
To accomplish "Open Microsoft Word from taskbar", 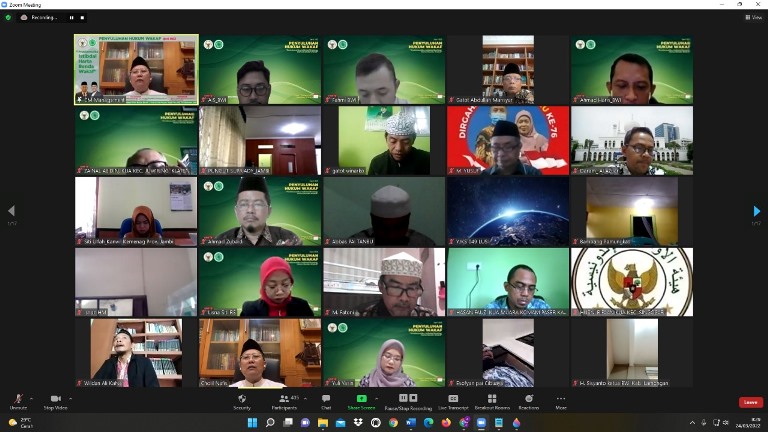I will point(411,422).
